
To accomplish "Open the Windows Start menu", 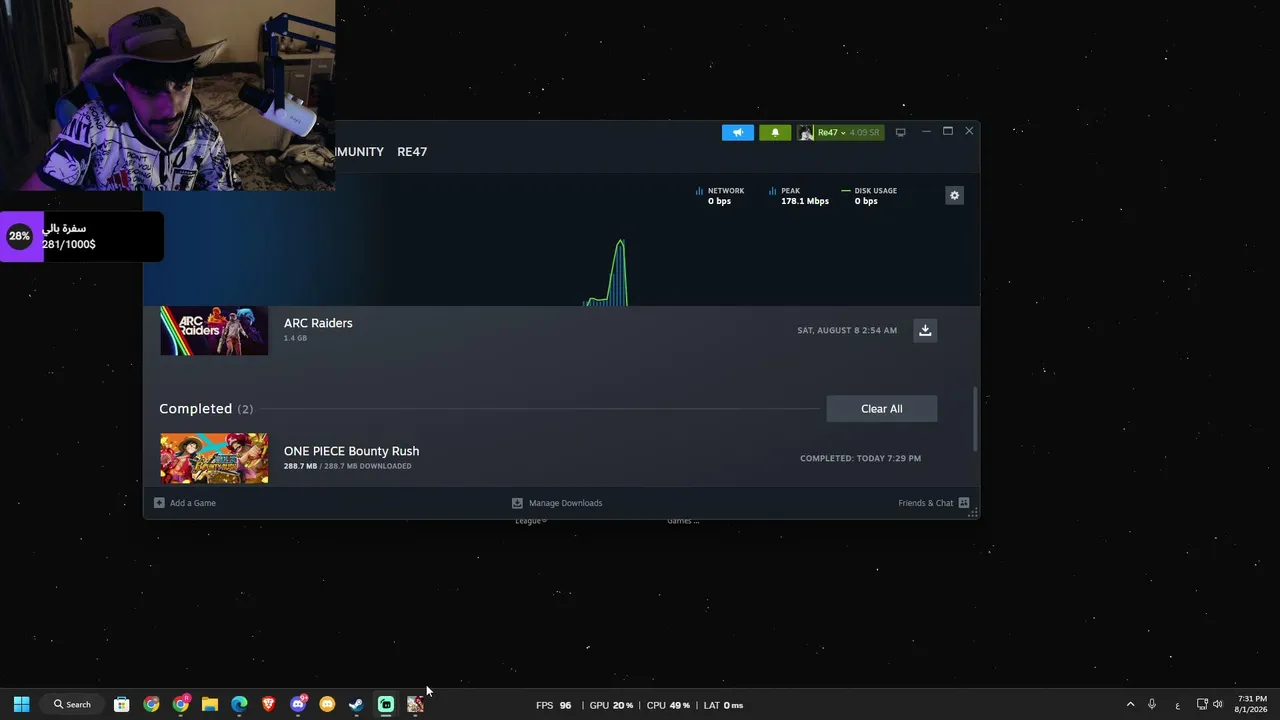I will coord(21,705).
